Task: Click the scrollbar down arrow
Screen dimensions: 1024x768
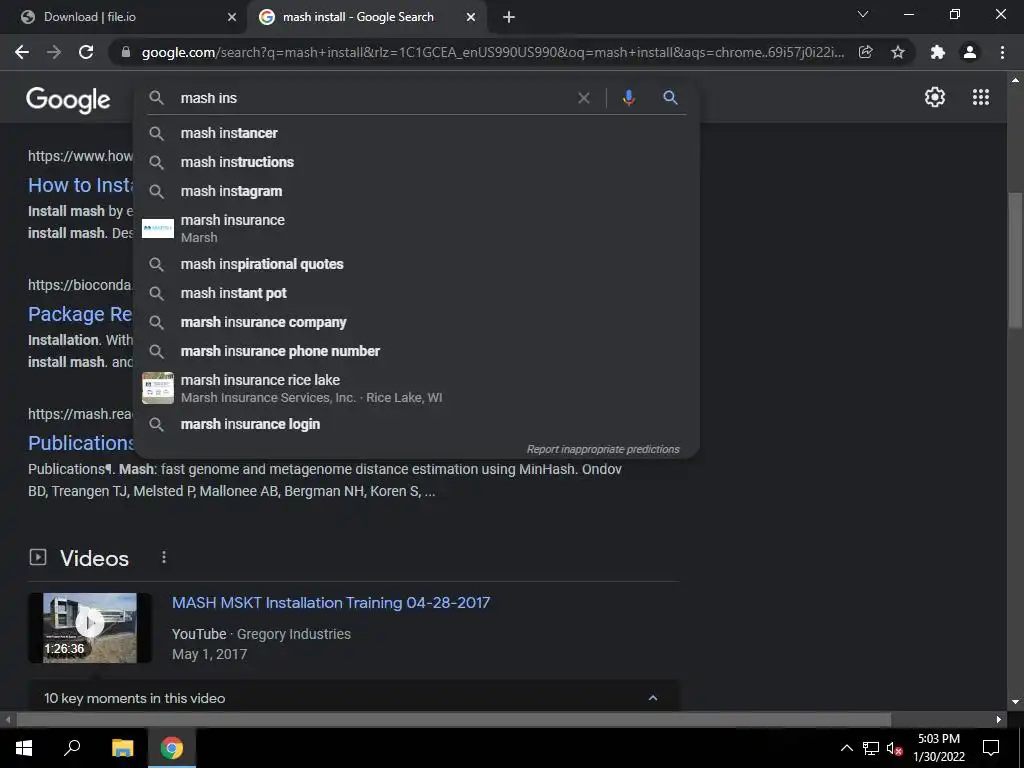Action: point(1015,703)
